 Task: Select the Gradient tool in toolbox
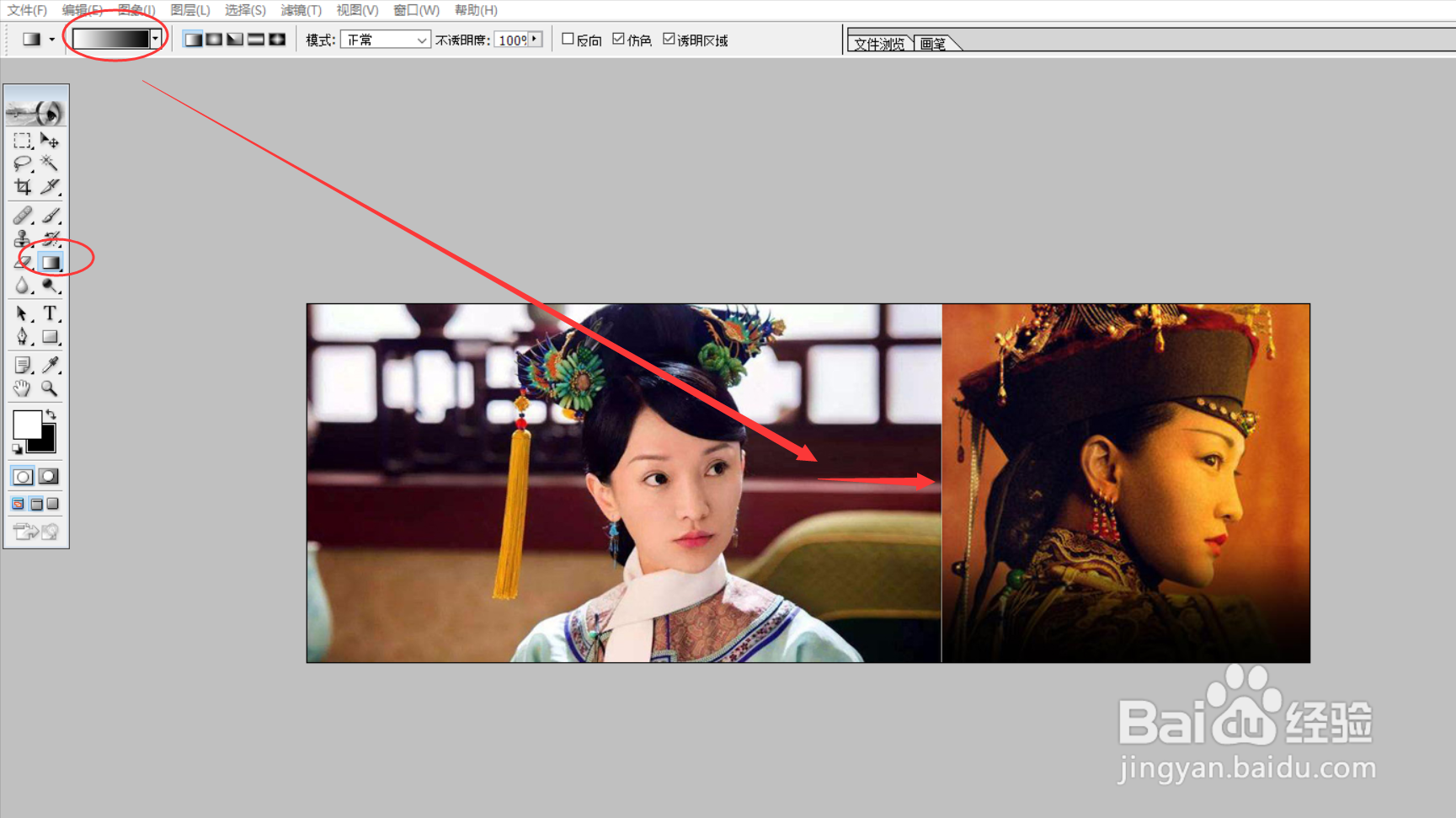click(x=51, y=262)
